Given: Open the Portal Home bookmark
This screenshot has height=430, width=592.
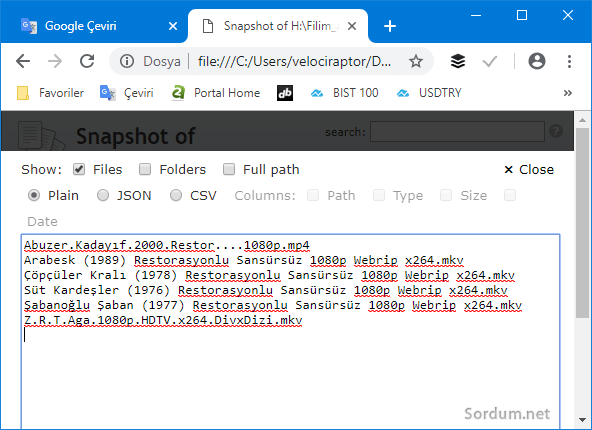Looking at the screenshot, I should (x=216, y=93).
